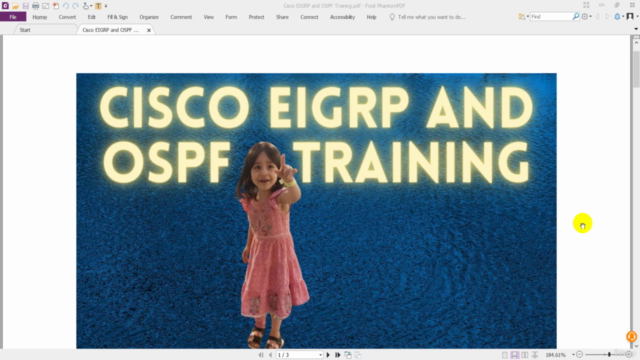Open the zoom percentage dropdown arrow
Screen dimensions: 640x360
coord(573,355)
